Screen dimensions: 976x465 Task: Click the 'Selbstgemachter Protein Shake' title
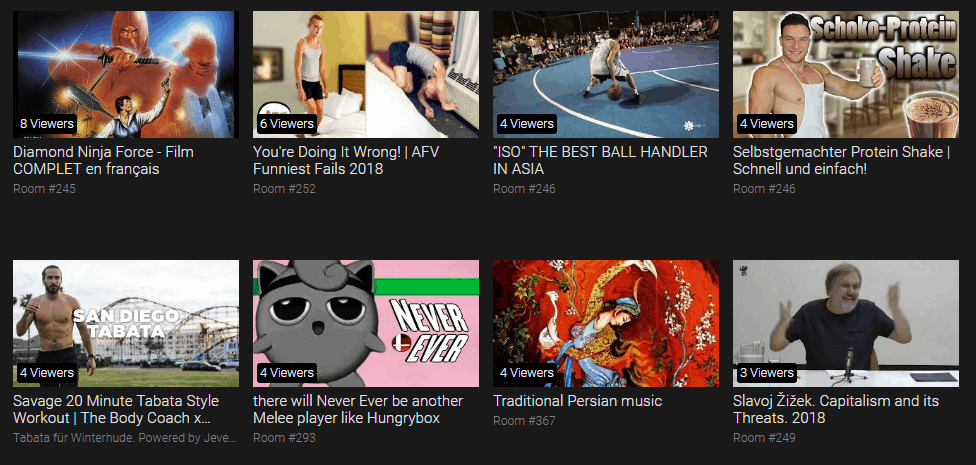842,161
